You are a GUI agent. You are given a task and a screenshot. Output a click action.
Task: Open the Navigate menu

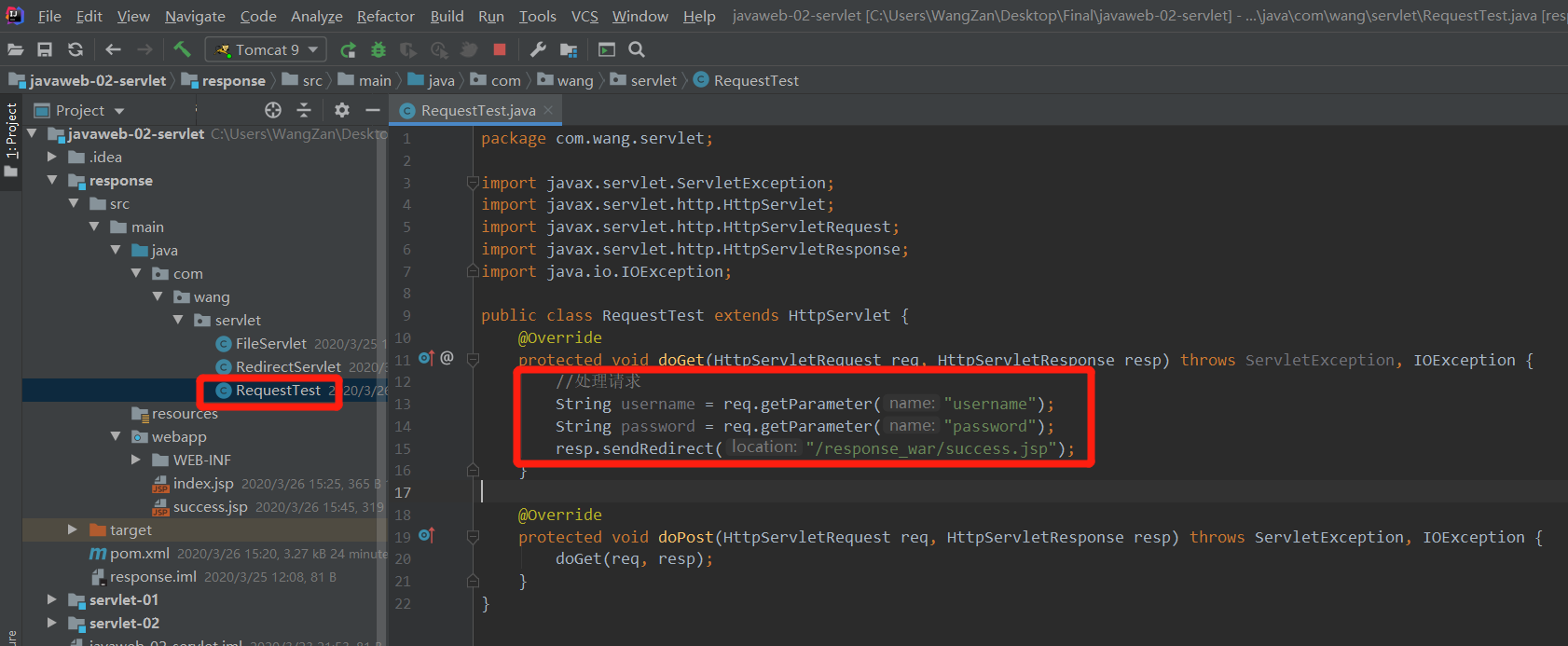pos(195,16)
